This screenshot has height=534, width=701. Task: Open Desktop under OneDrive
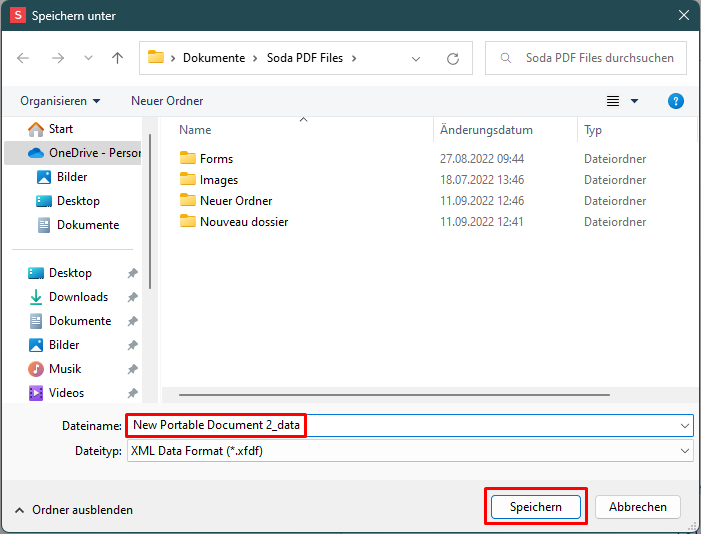tap(78, 201)
